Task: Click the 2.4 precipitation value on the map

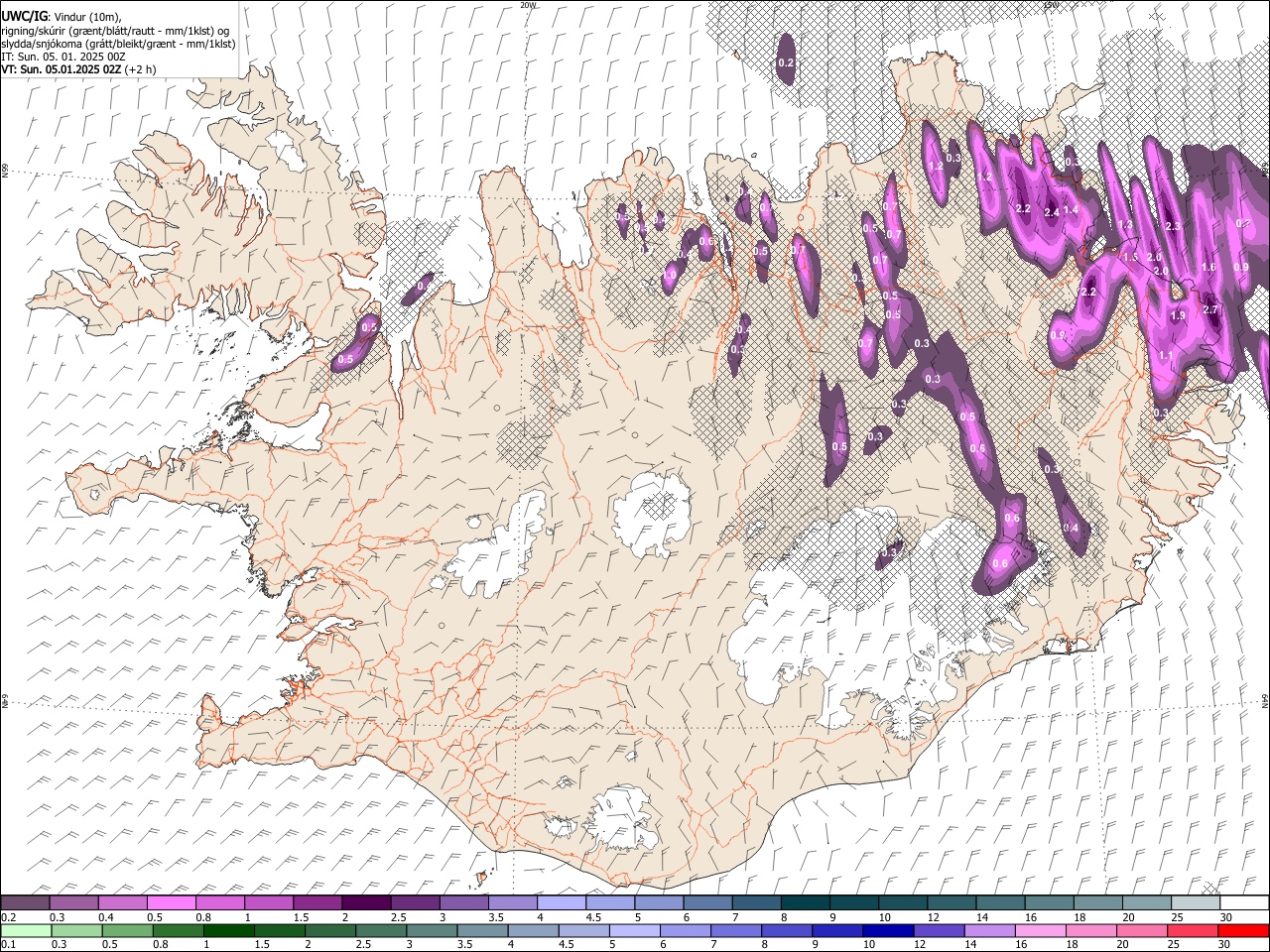Action: (1052, 211)
